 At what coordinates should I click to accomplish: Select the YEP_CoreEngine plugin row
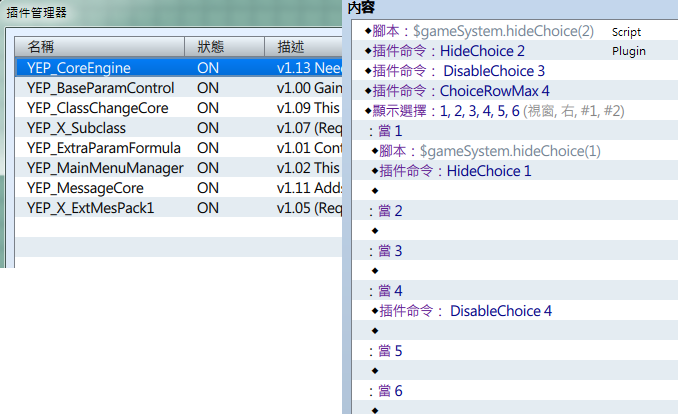pos(179,68)
